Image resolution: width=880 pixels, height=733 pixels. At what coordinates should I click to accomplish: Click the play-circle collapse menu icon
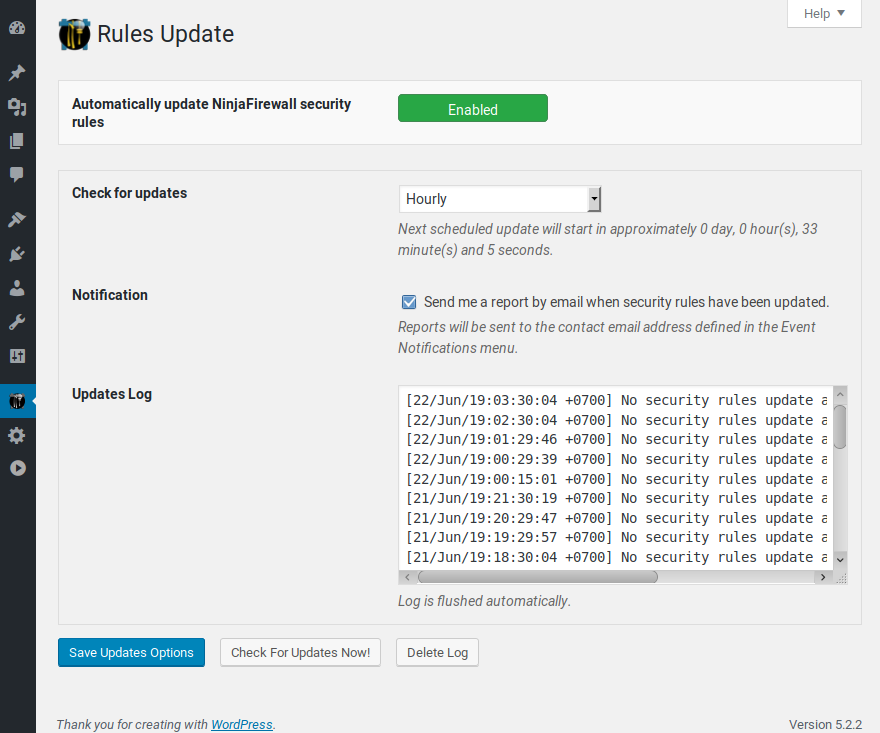[17, 468]
